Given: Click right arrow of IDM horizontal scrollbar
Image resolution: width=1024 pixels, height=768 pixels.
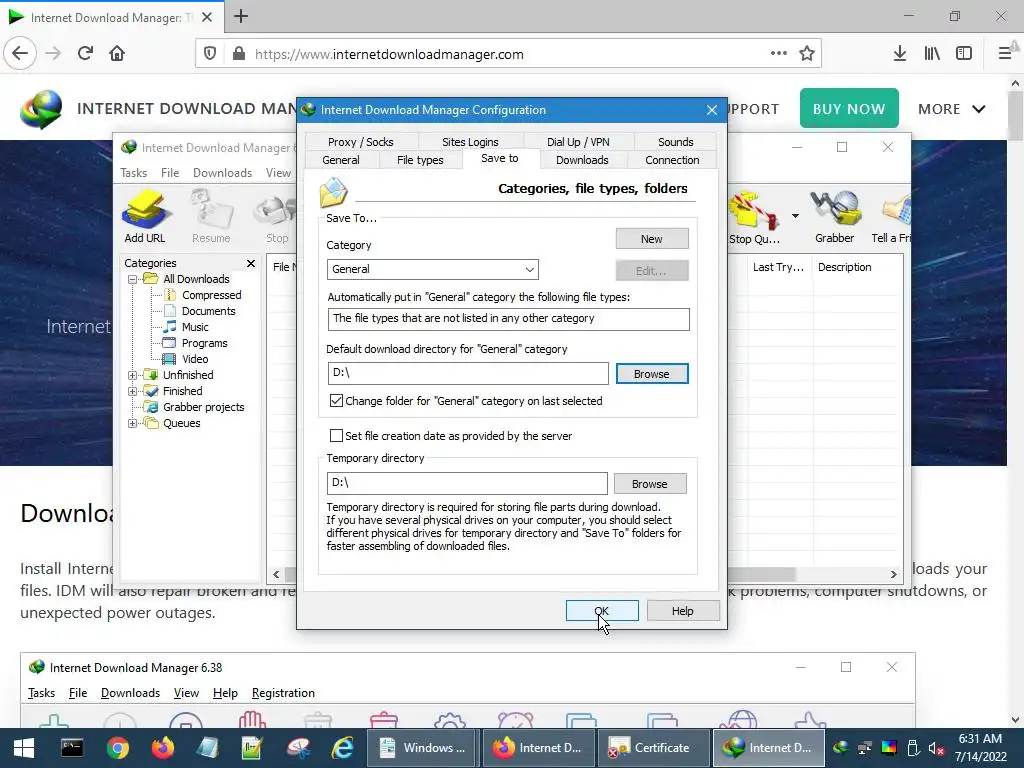Looking at the screenshot, I should (x=893, y=575).
